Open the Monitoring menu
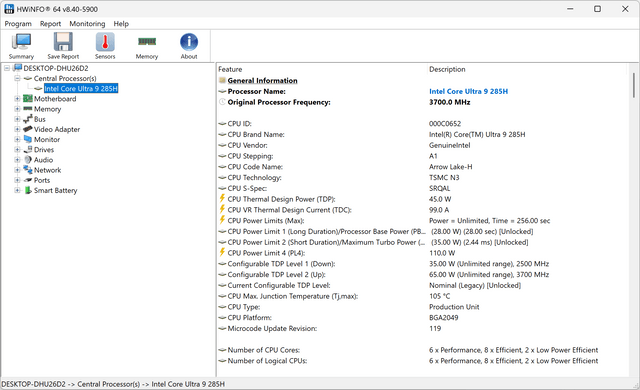This screenshot has width=640, height=390. pyautogui.click(x=87, y=24)
